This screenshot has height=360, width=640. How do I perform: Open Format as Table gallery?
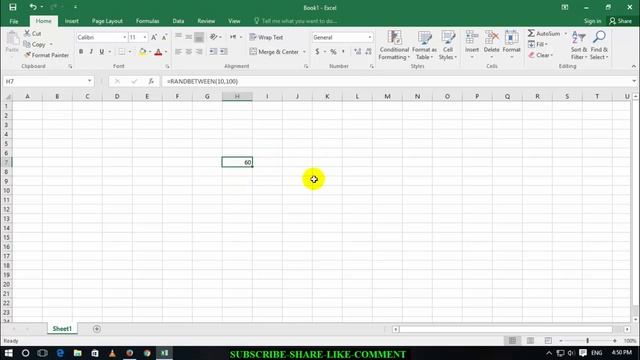click(424, 45)
